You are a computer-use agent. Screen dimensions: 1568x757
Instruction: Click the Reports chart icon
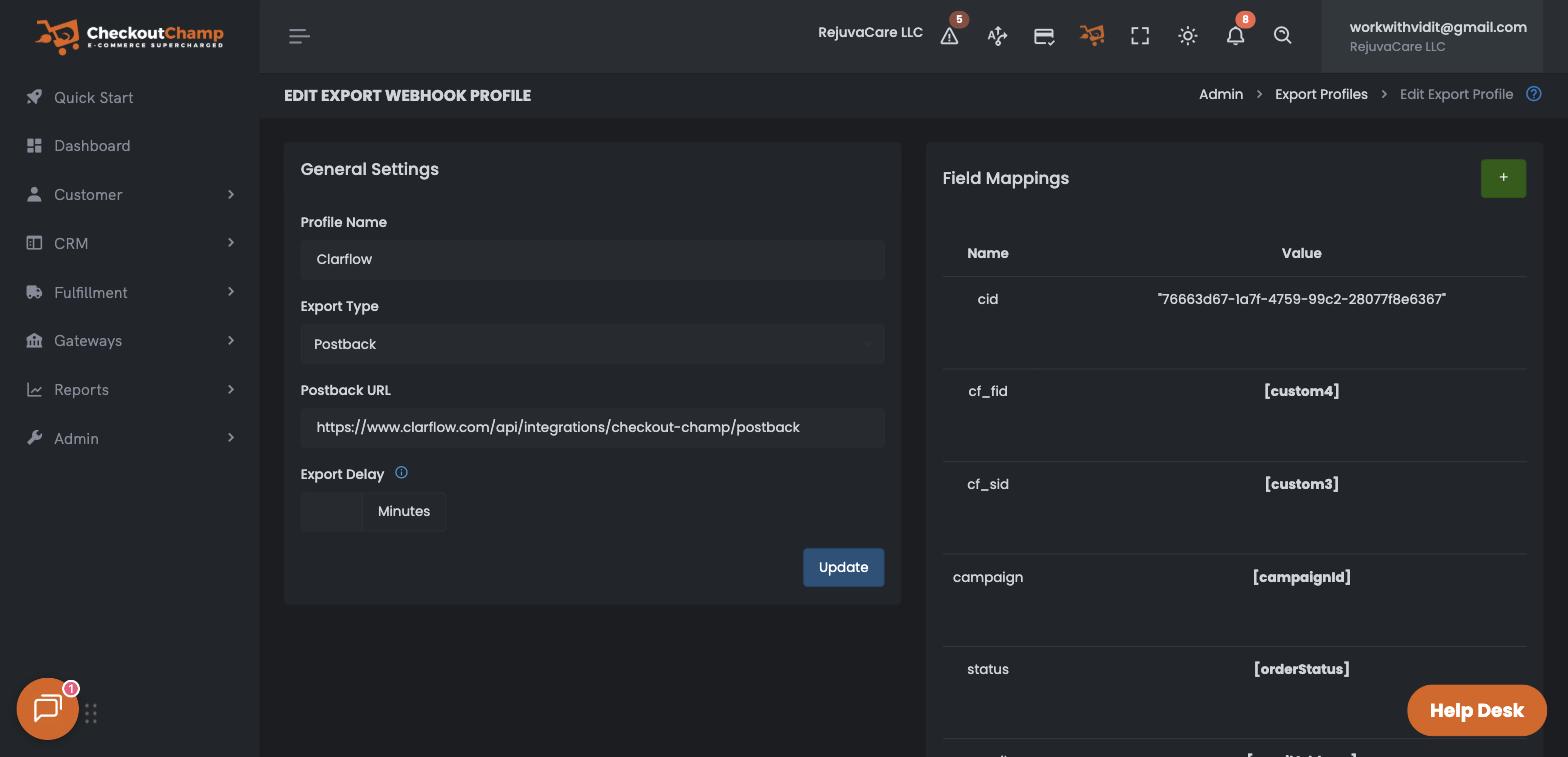tap(34, 390)
